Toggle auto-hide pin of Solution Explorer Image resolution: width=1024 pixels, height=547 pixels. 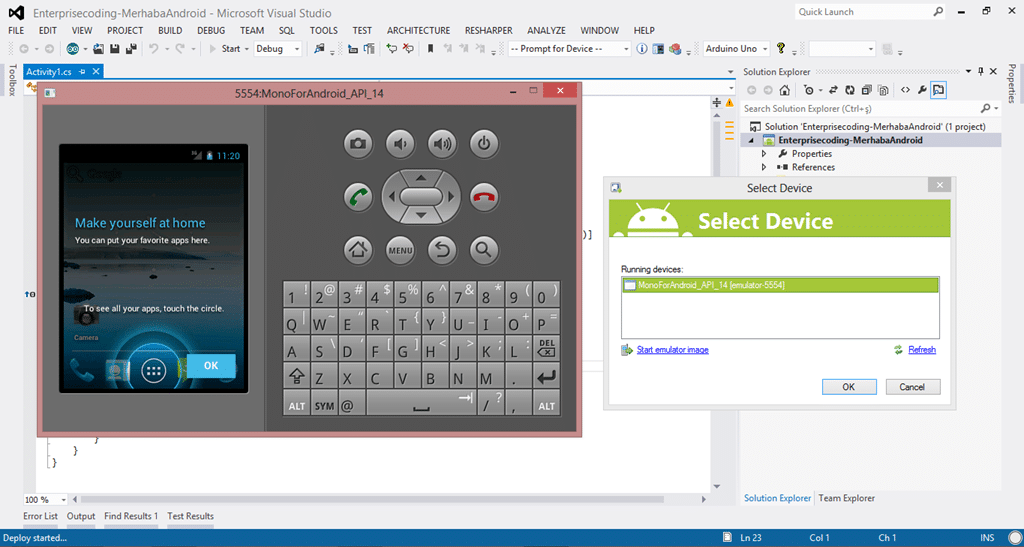[980, 72]
